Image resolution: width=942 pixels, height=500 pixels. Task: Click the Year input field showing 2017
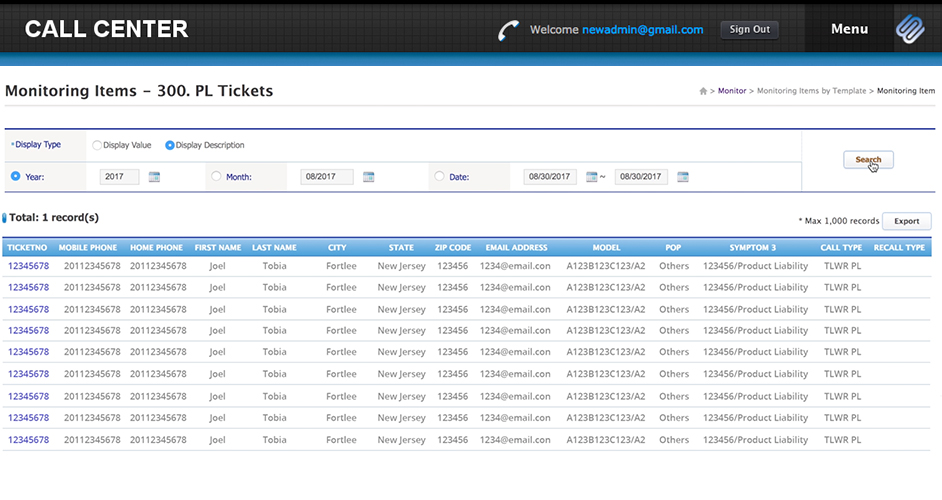click(x=119, y=177)
